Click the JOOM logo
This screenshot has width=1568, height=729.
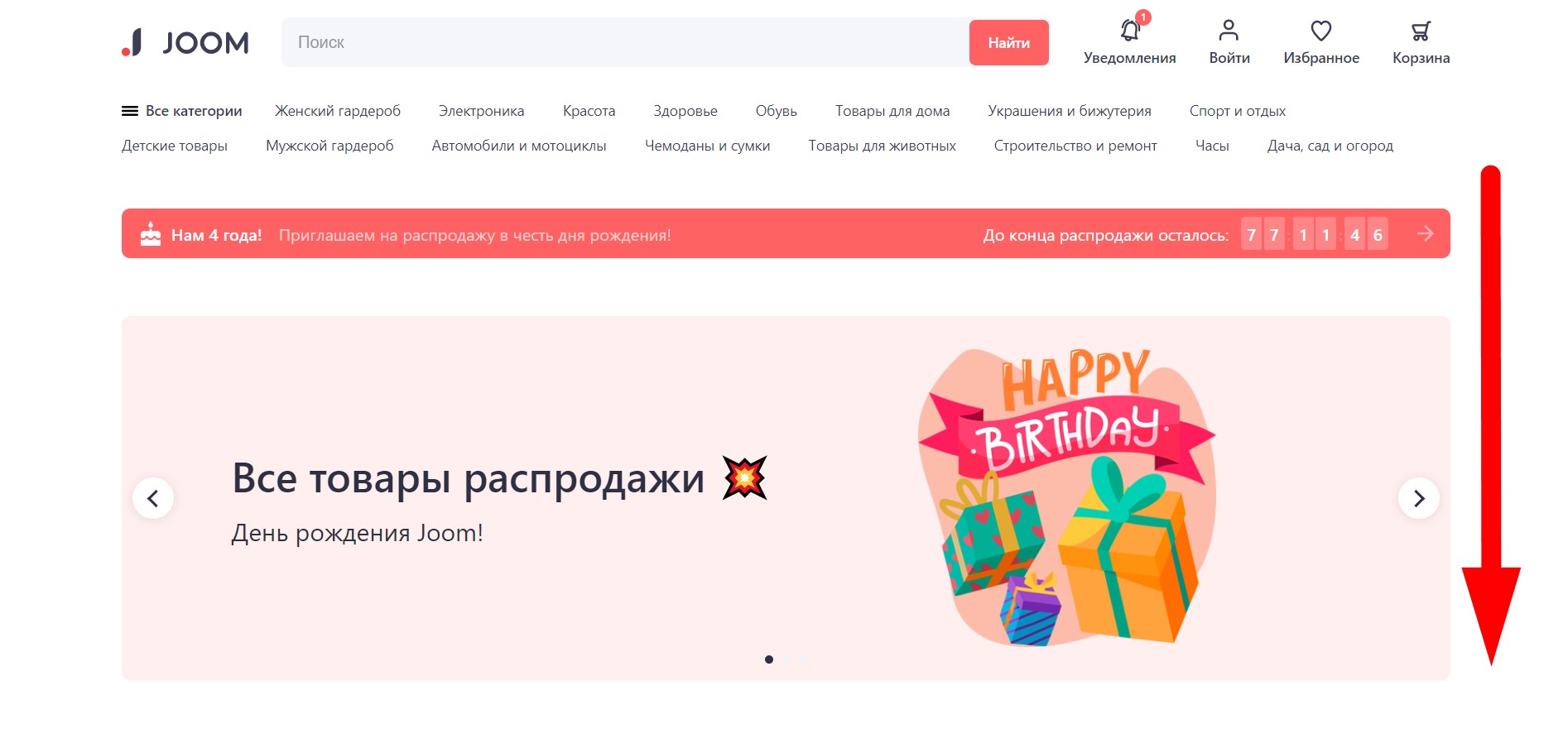[x=185, y=42]
